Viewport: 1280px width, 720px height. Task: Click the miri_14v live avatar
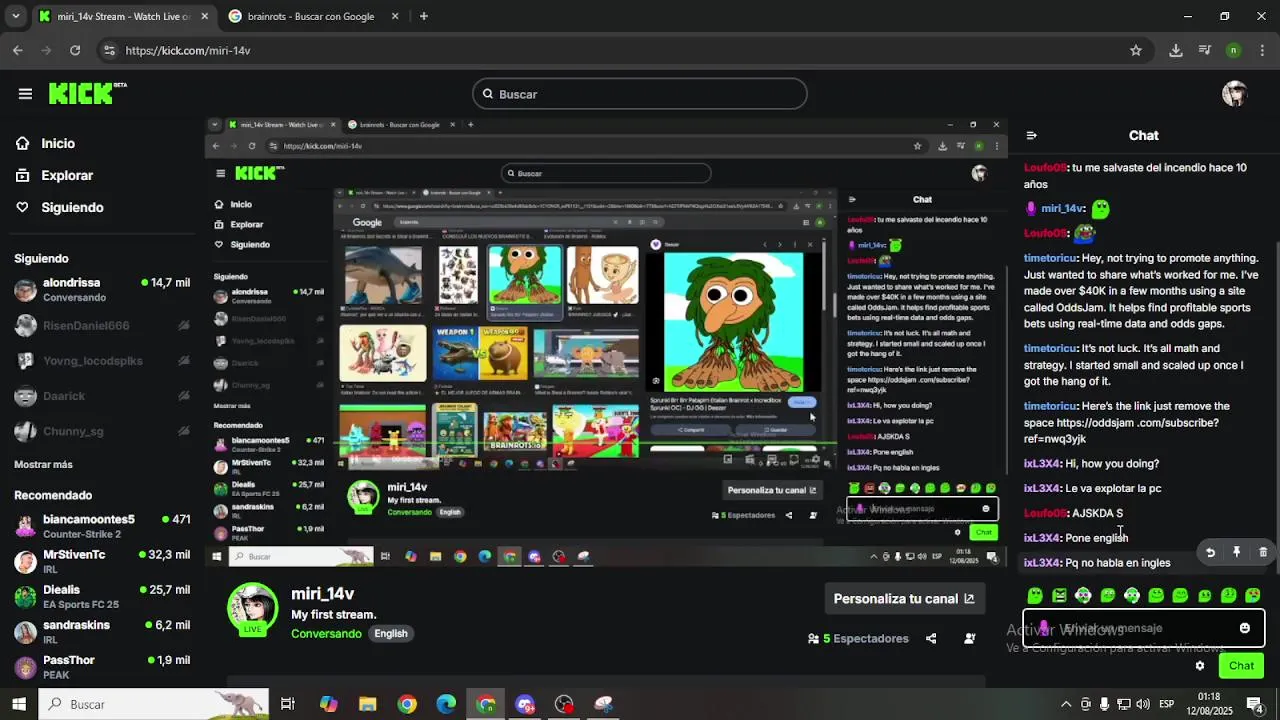pyautogui.click(x=253, y=609)
